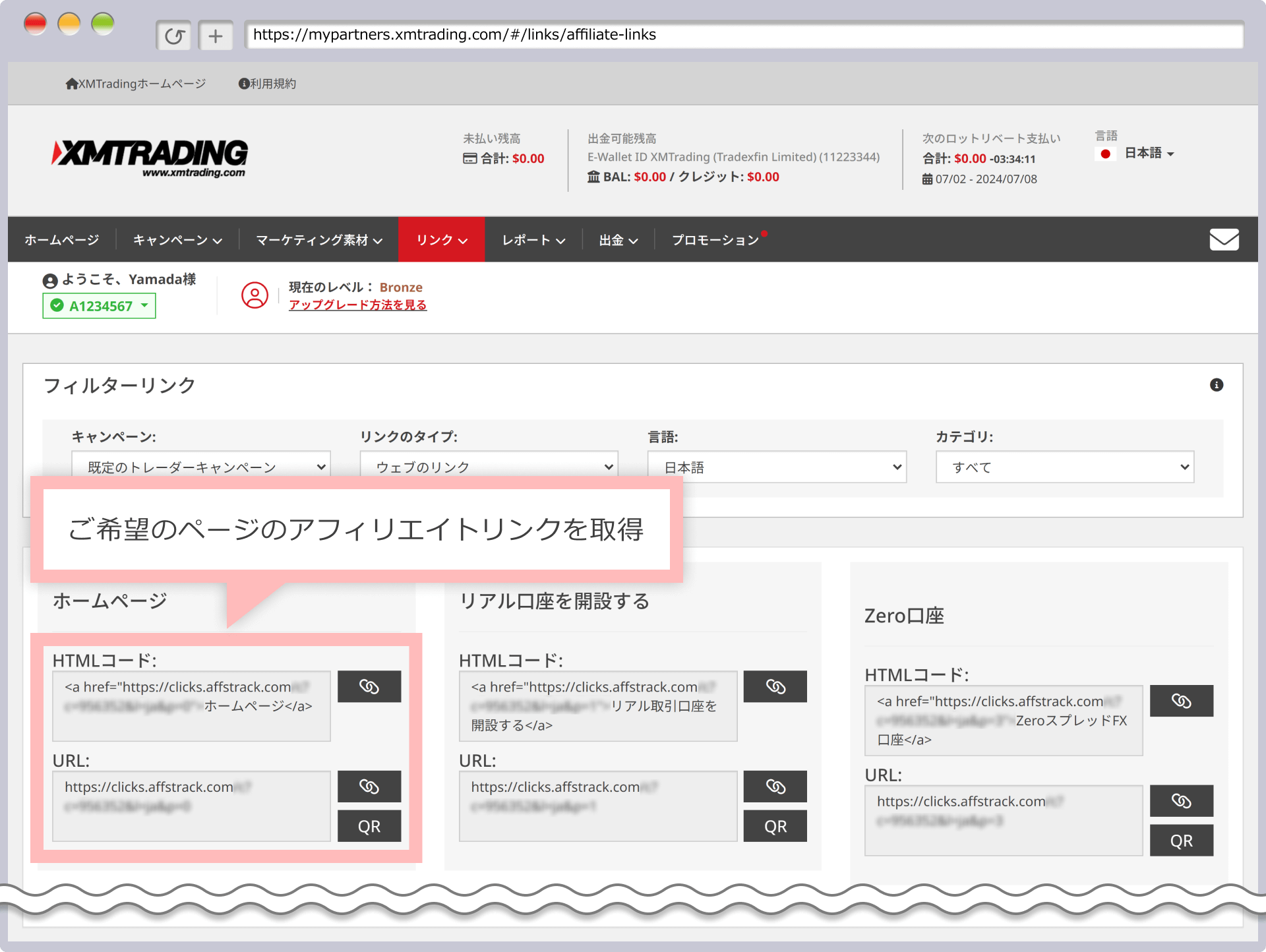Click the Japan flag icon
Viewport: 1266px width, 952px height.
click(1105, 154)
